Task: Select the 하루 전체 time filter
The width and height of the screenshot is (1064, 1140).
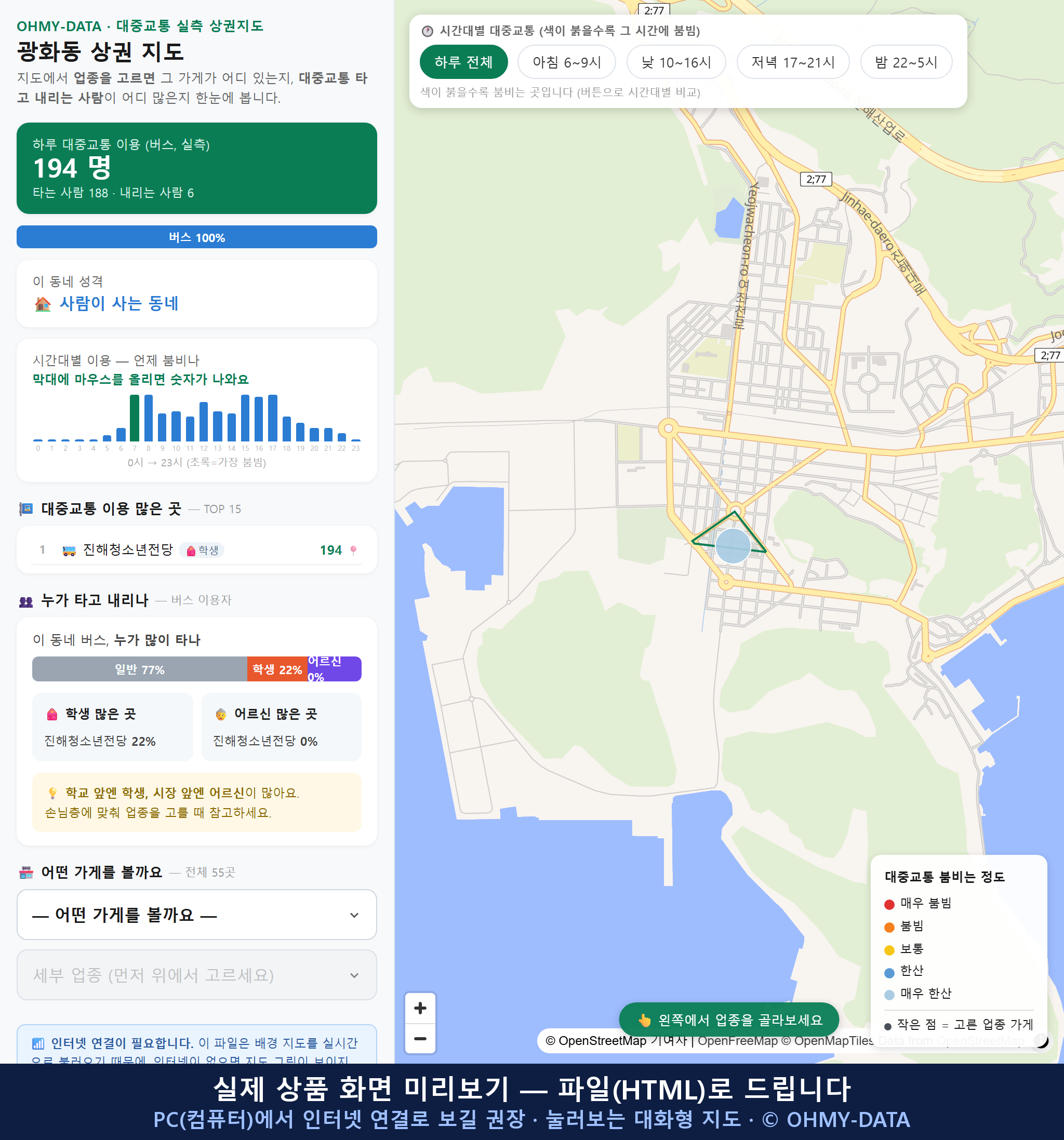Action: click(x=463, y=62)
